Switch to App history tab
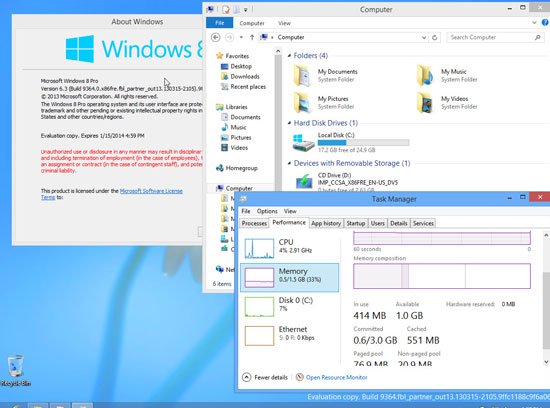 pyautogui.click(x=326, y=223)
